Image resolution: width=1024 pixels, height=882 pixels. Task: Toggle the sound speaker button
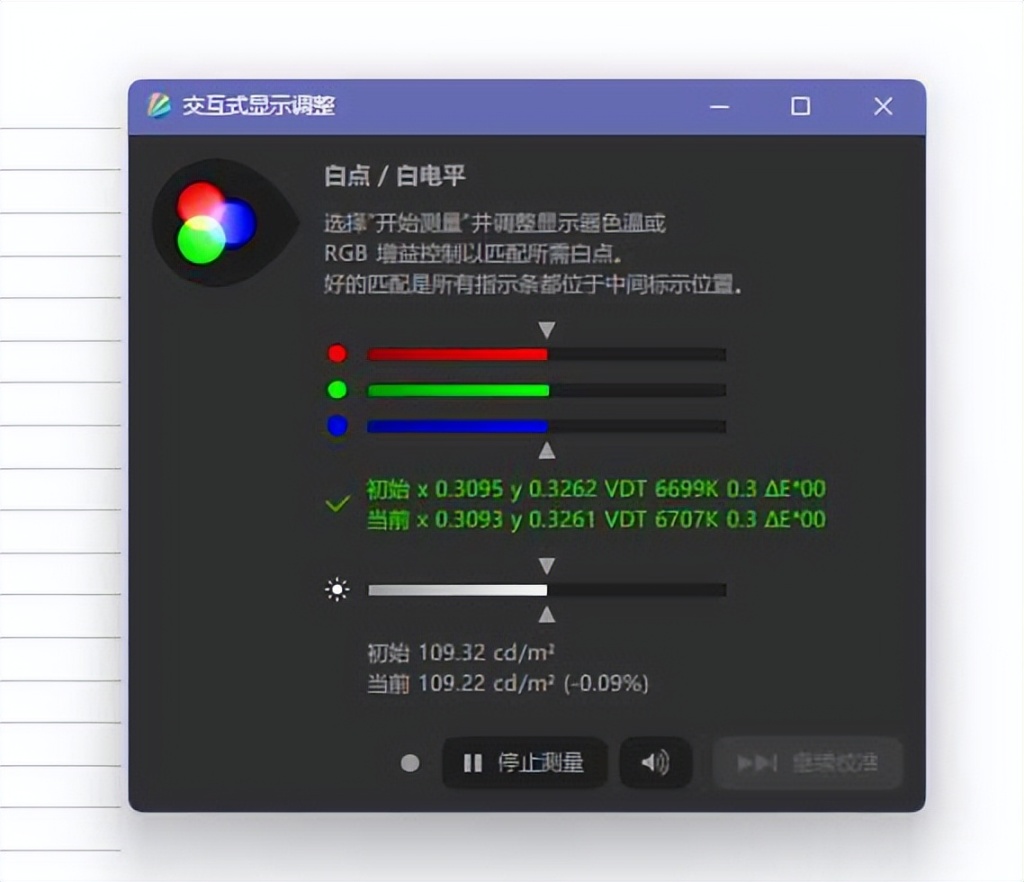[x=655, y=762]
